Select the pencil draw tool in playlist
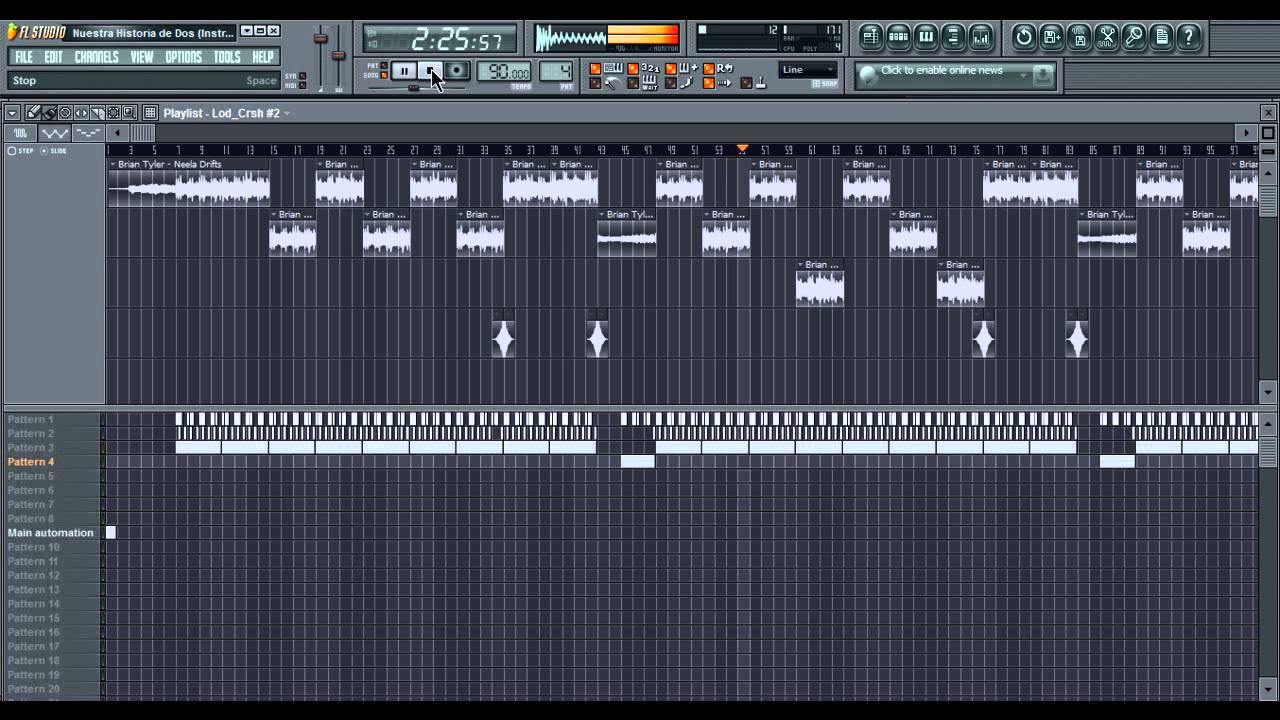Image resolution: width=1280 pixels, height=720 pixels. (33, 113)
